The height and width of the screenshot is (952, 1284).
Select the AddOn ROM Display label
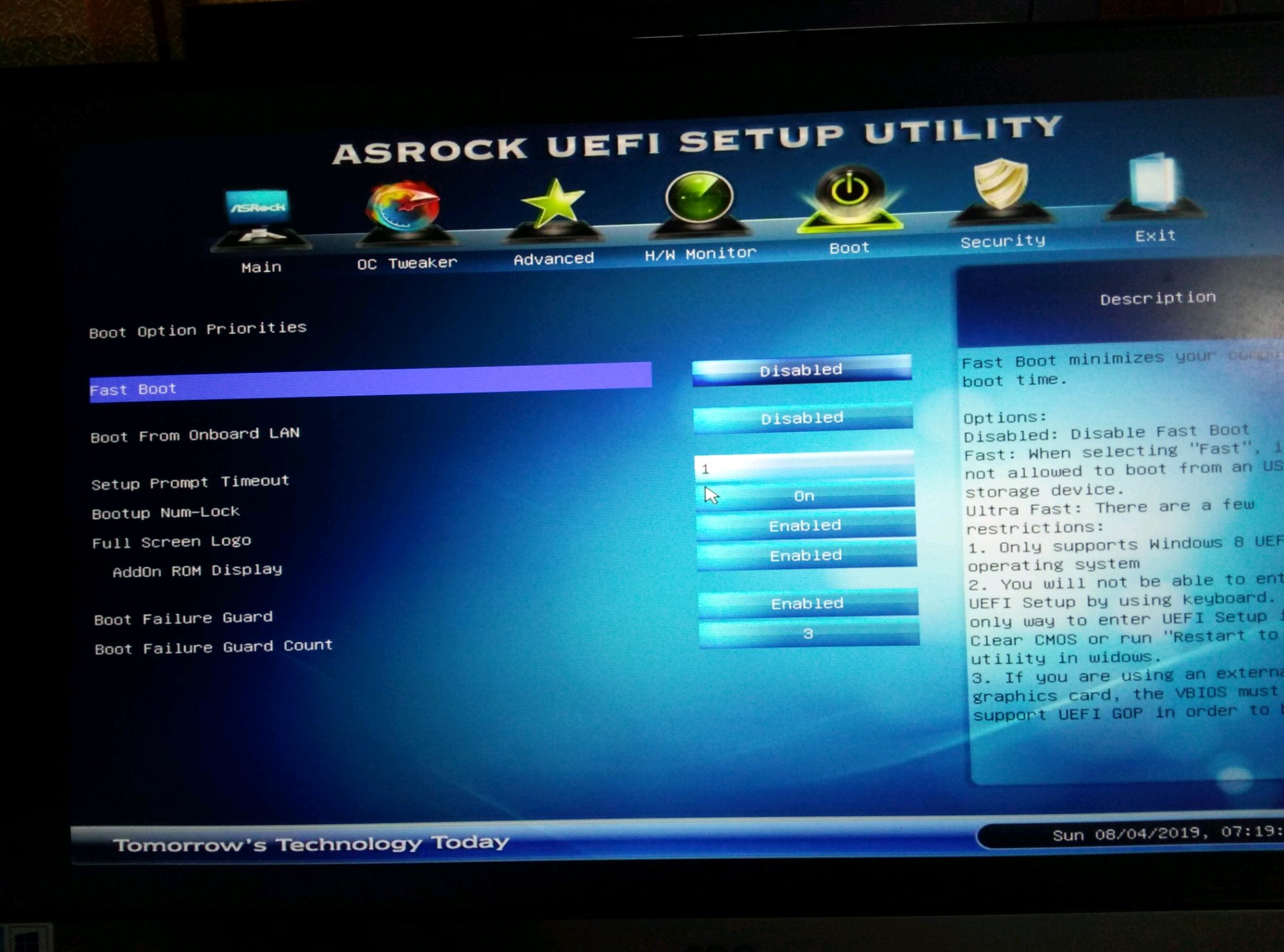coord(197,570)
